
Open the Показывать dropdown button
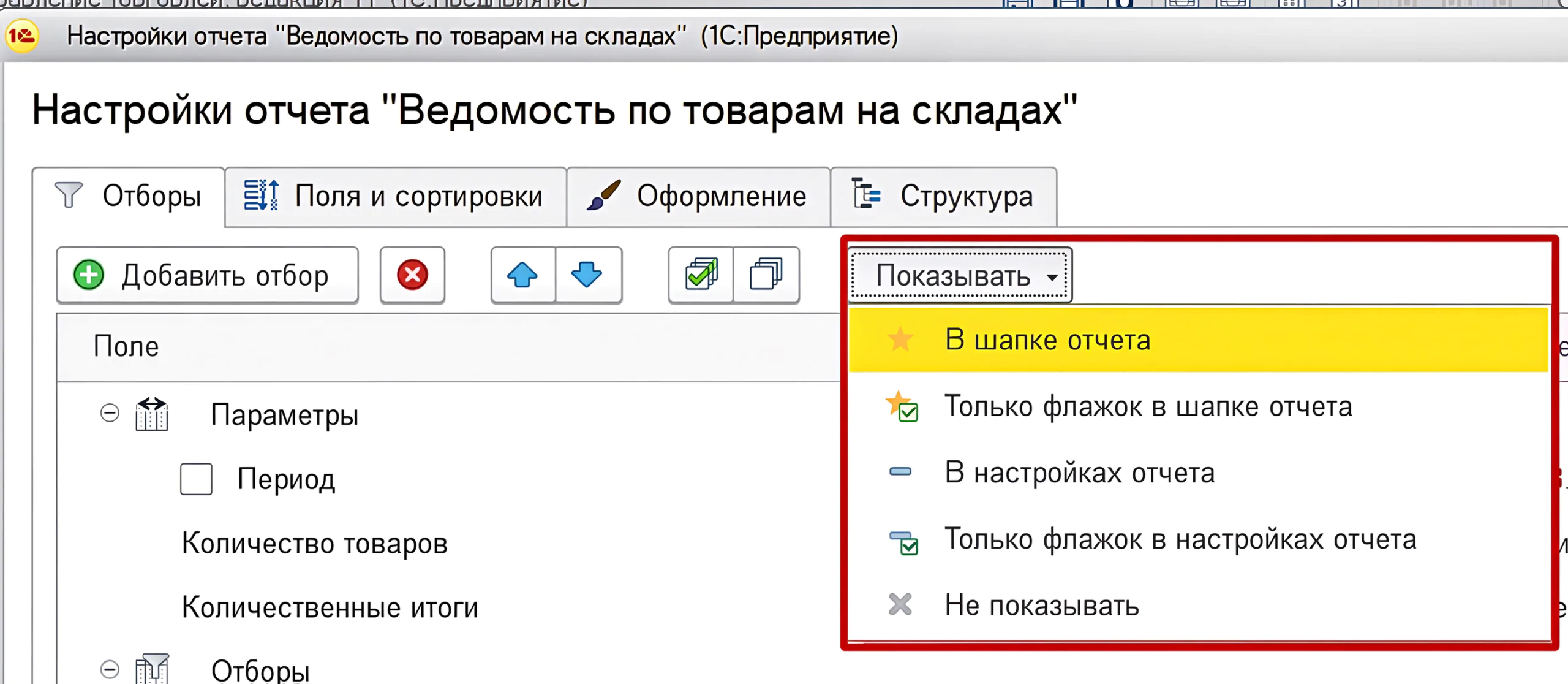click(x=960, y=275)
